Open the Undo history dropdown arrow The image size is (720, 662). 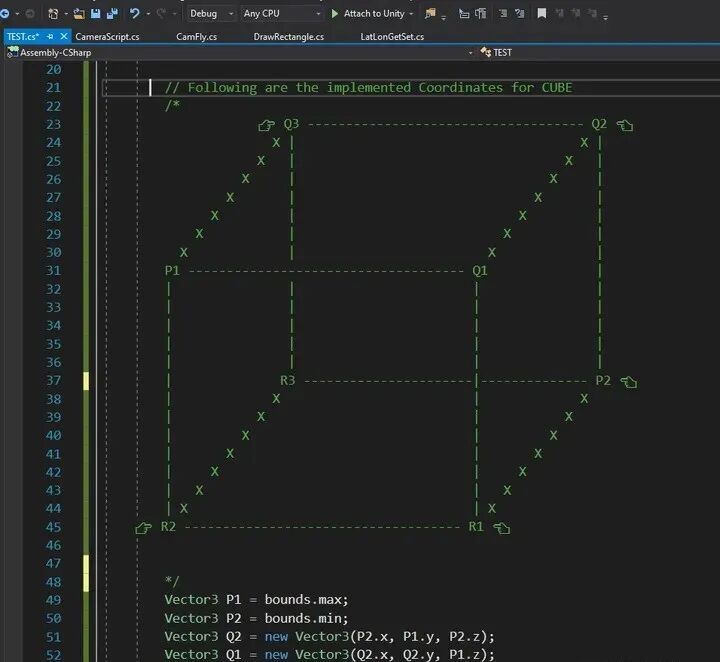coord(148,14)
